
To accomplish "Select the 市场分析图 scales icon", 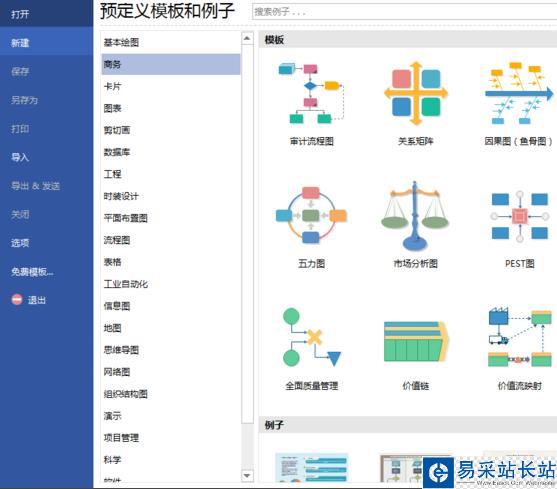I will click(415, 216).
